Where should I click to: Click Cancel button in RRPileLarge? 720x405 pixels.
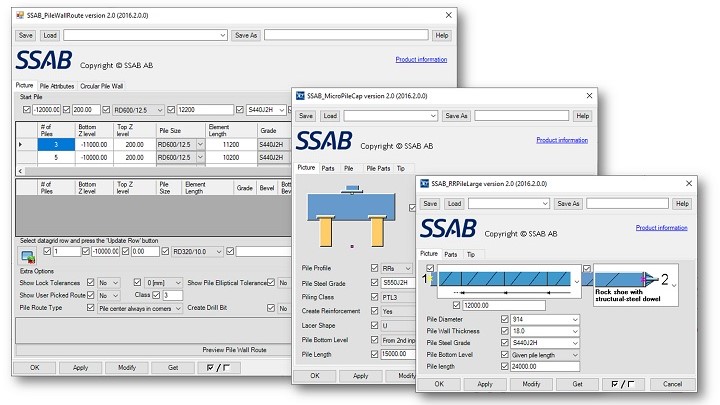tap(672, 384)
